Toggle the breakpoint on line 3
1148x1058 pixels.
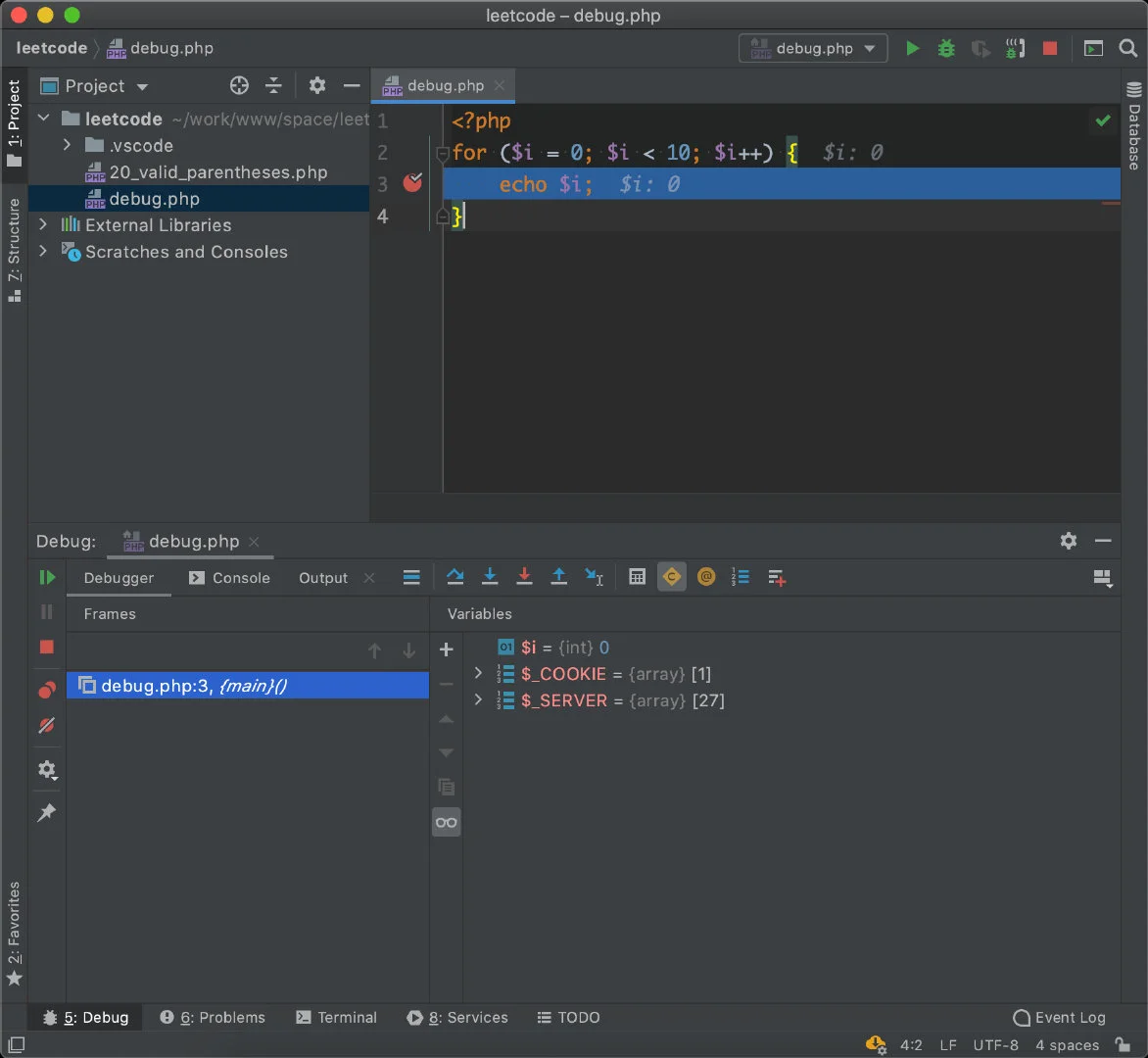[x=412, y=183]
